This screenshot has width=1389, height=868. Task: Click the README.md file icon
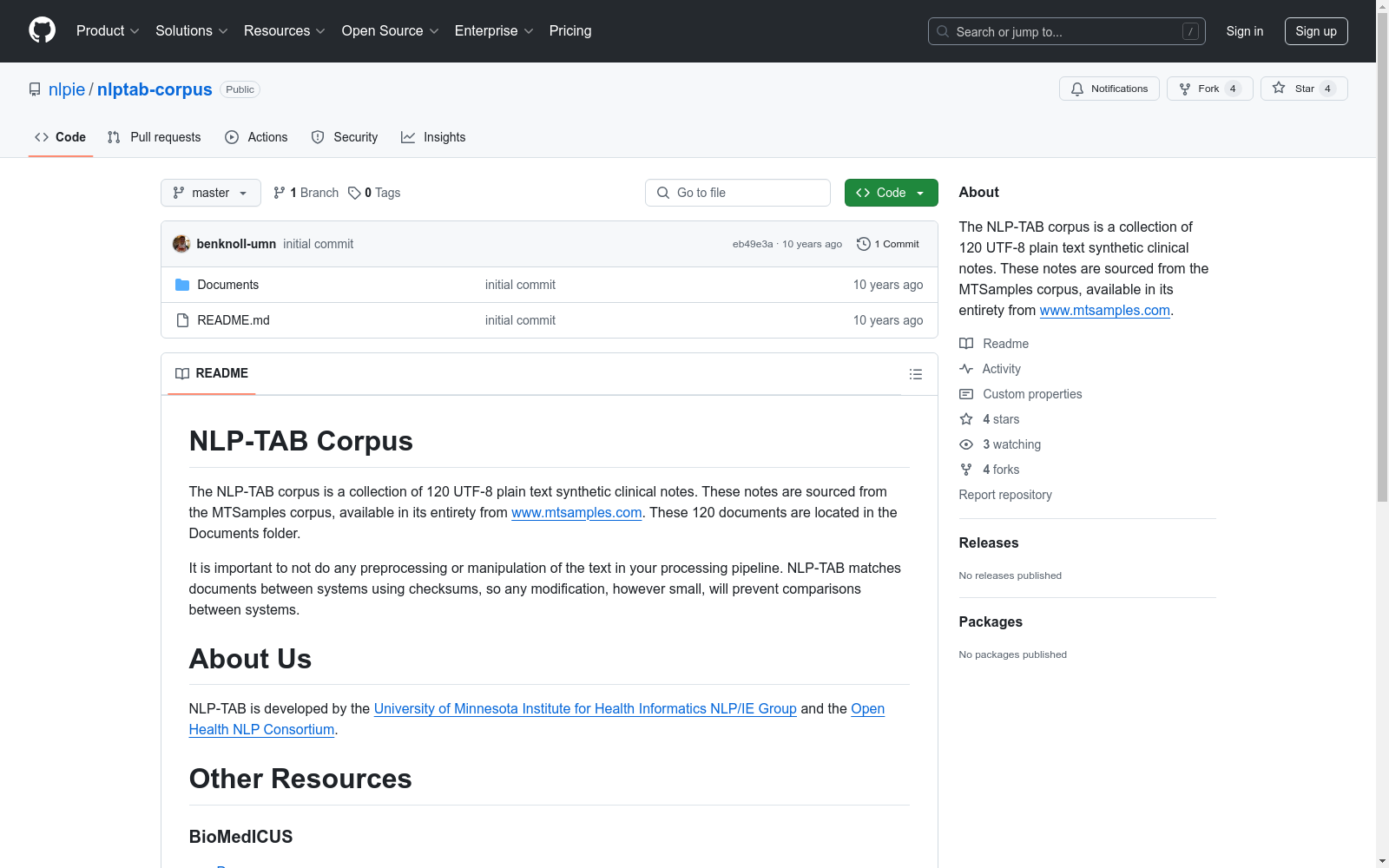182,320
